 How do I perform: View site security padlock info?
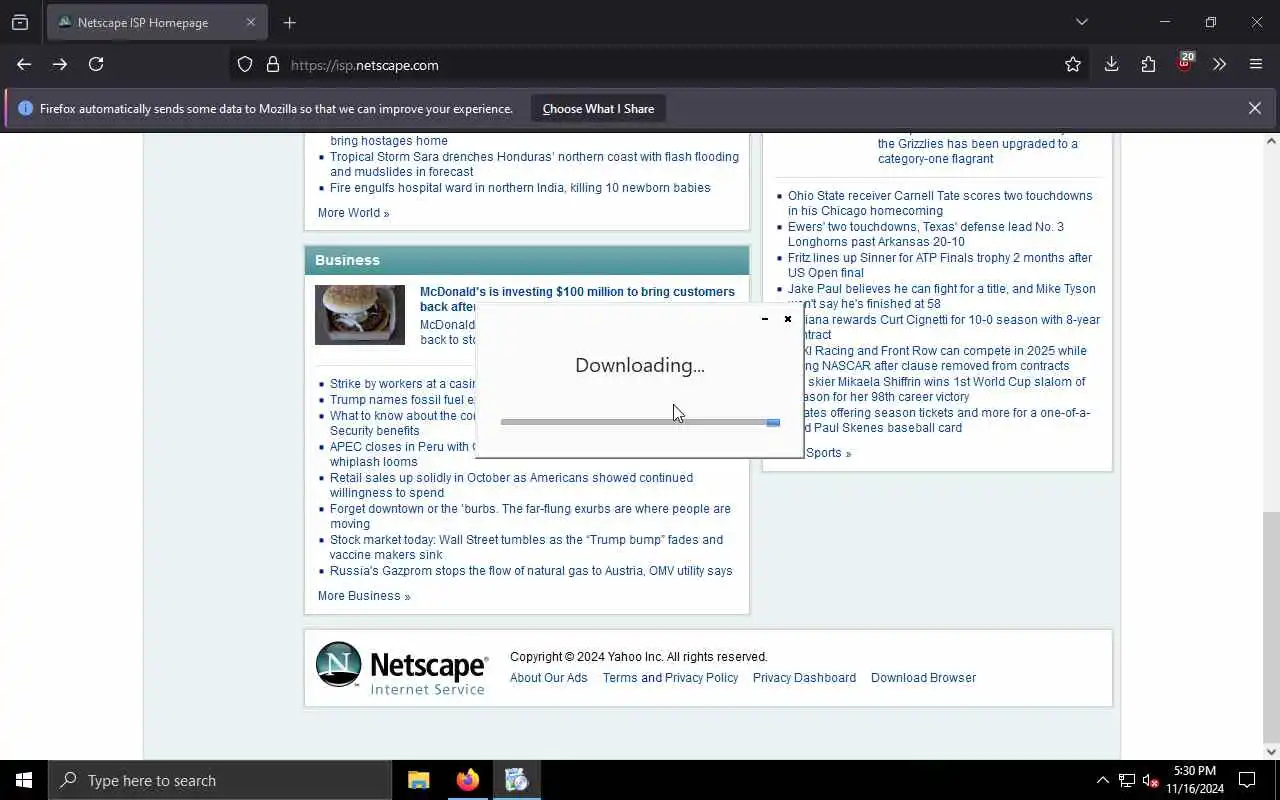pyautogui.click(x=272, y=65)
